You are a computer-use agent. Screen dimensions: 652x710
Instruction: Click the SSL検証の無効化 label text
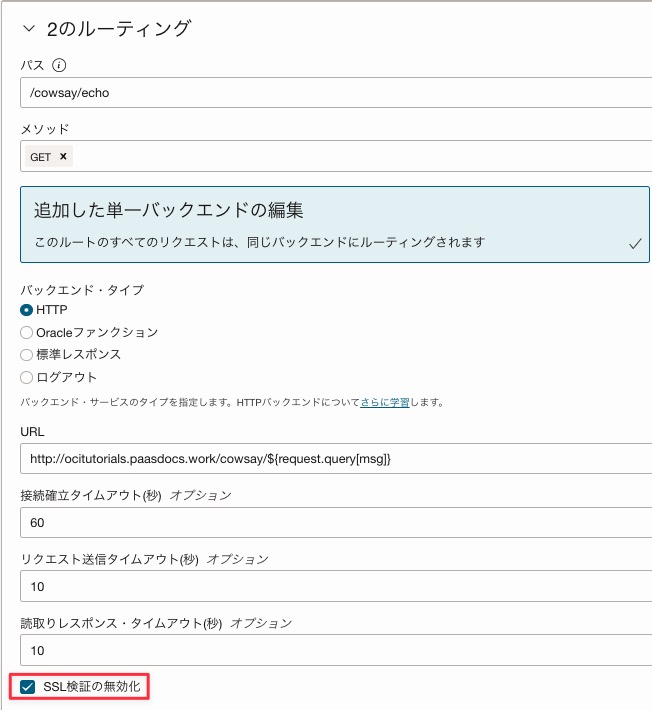92,687
